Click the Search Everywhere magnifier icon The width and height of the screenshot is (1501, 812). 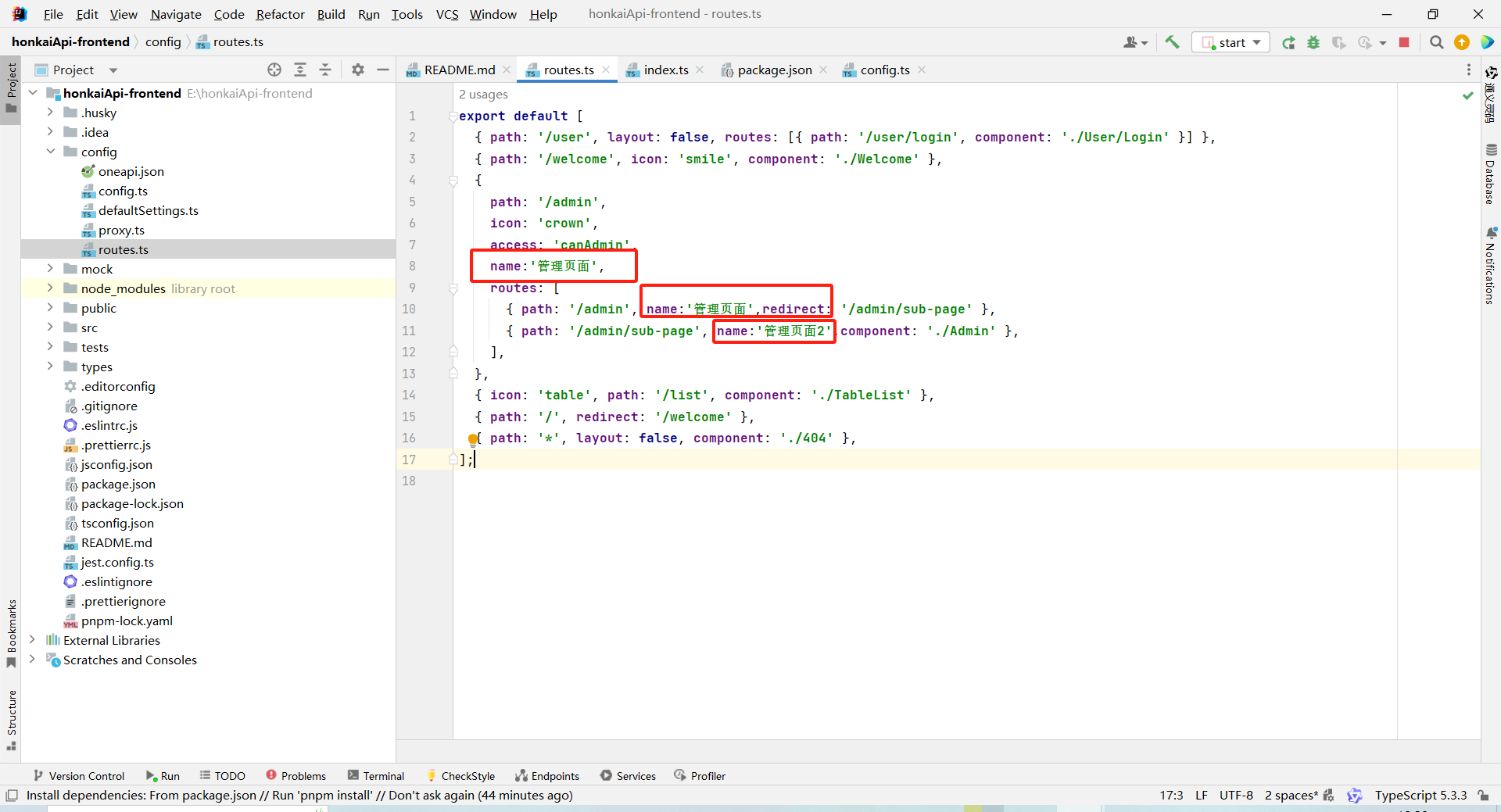(x=1436, y=42)
